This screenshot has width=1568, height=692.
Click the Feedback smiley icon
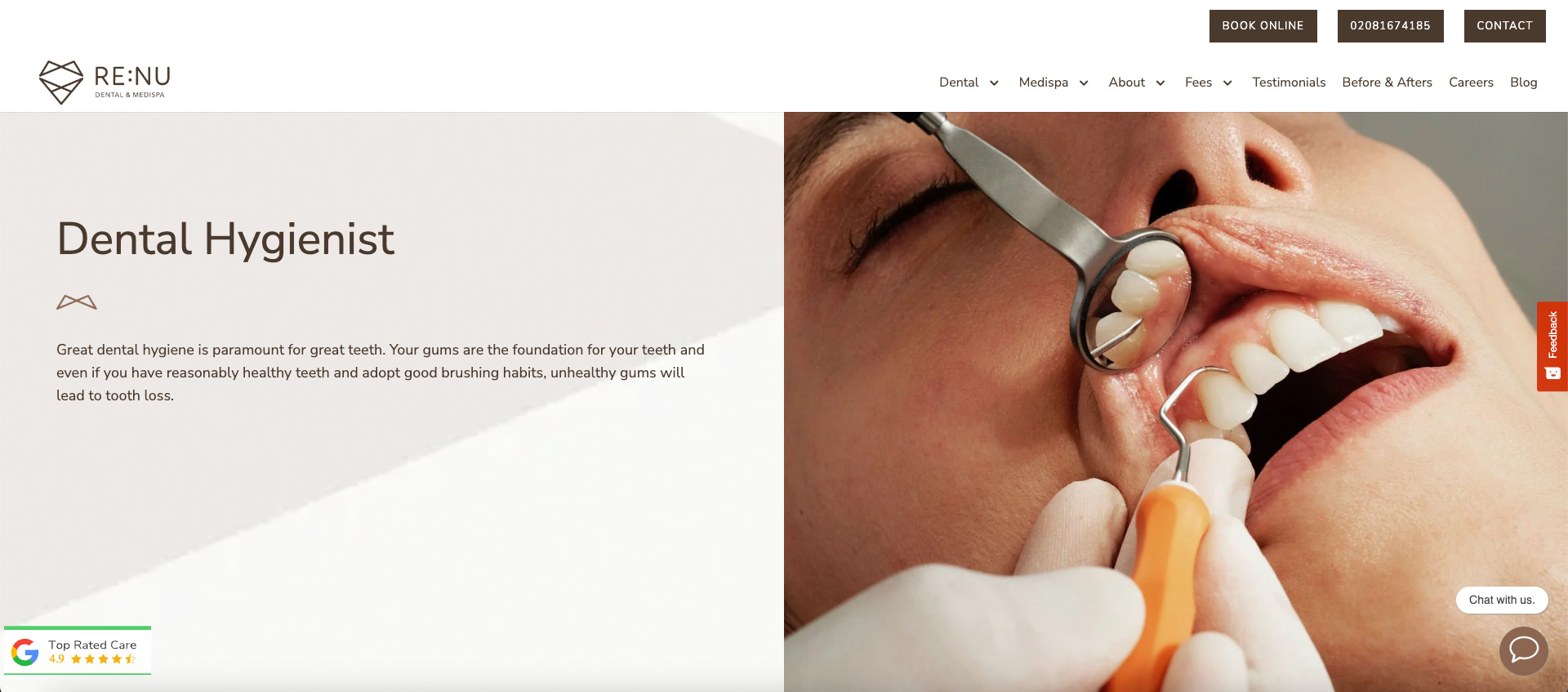pyautogui.click(x=1552, y=373)
